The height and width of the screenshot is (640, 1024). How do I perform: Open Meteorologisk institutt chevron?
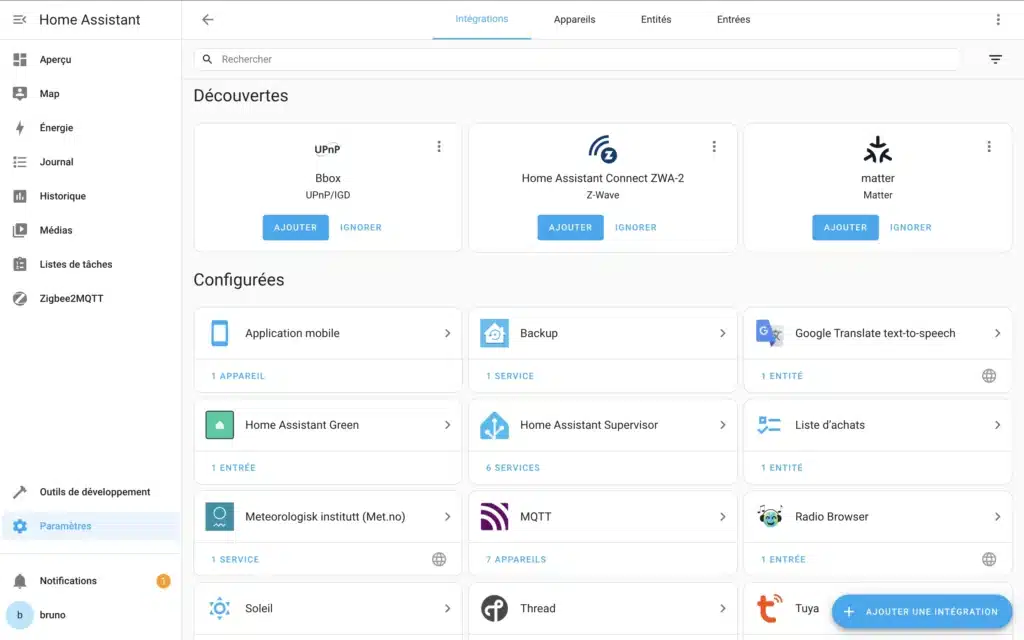tap(447, 517)
